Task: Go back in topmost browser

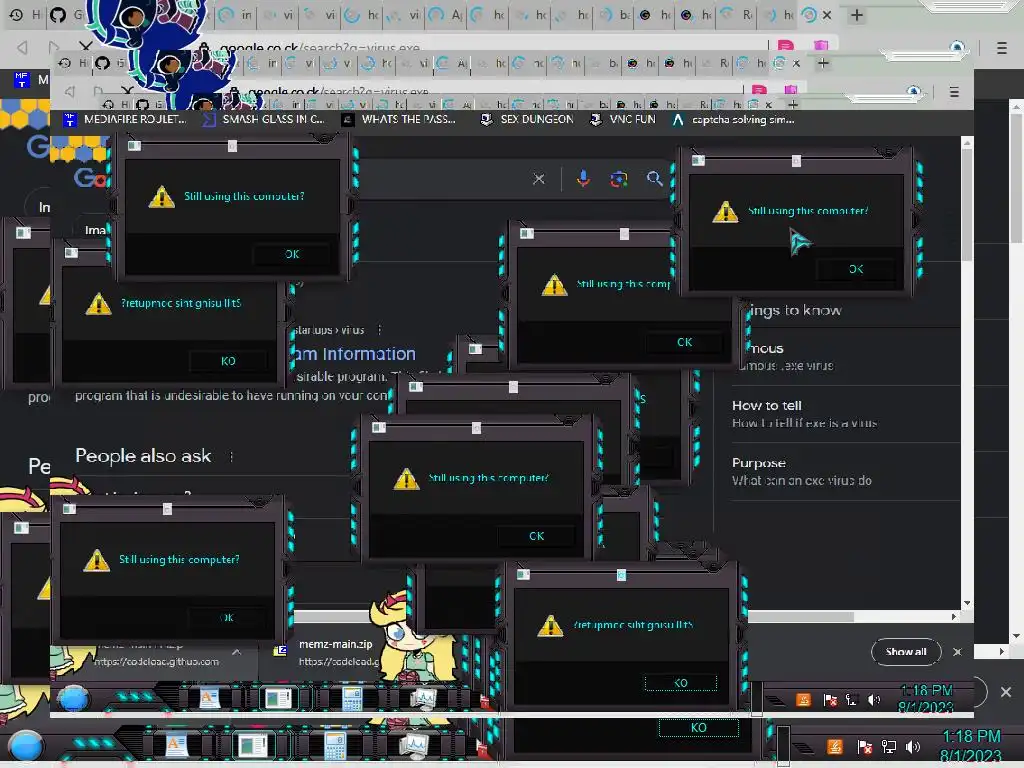Action: click(22, 47)
